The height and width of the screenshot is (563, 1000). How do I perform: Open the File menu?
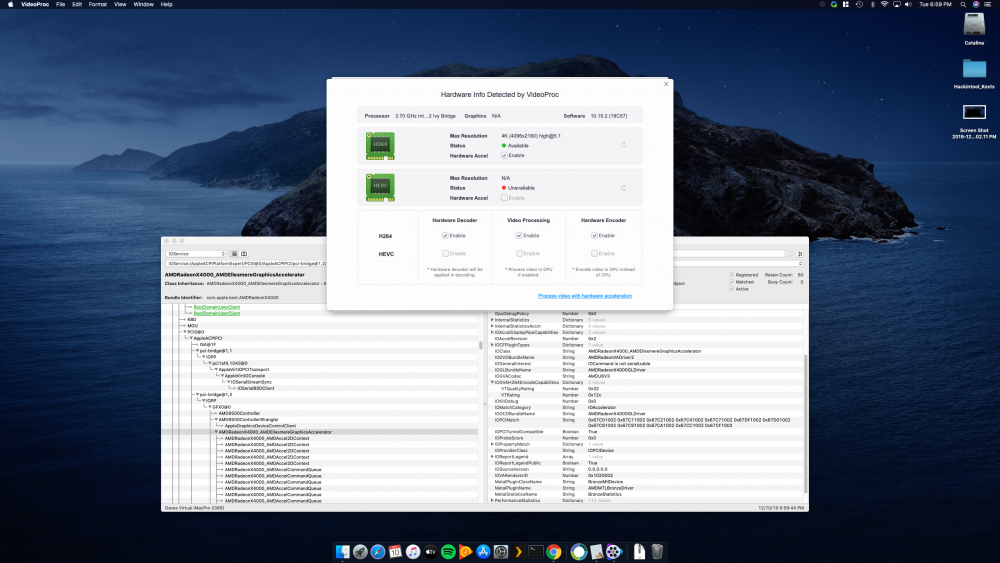point(61,4)
